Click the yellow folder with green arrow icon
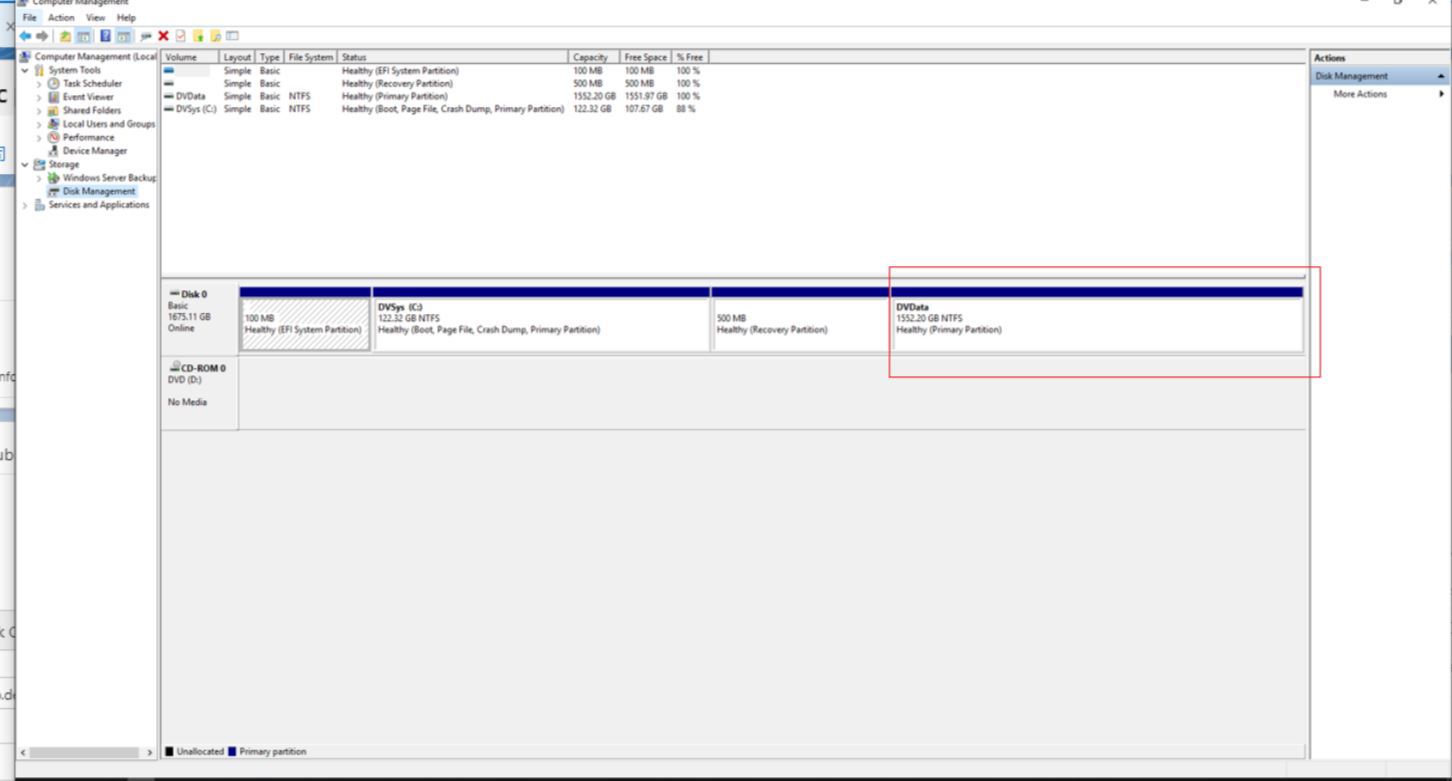 tap(198, 36)
